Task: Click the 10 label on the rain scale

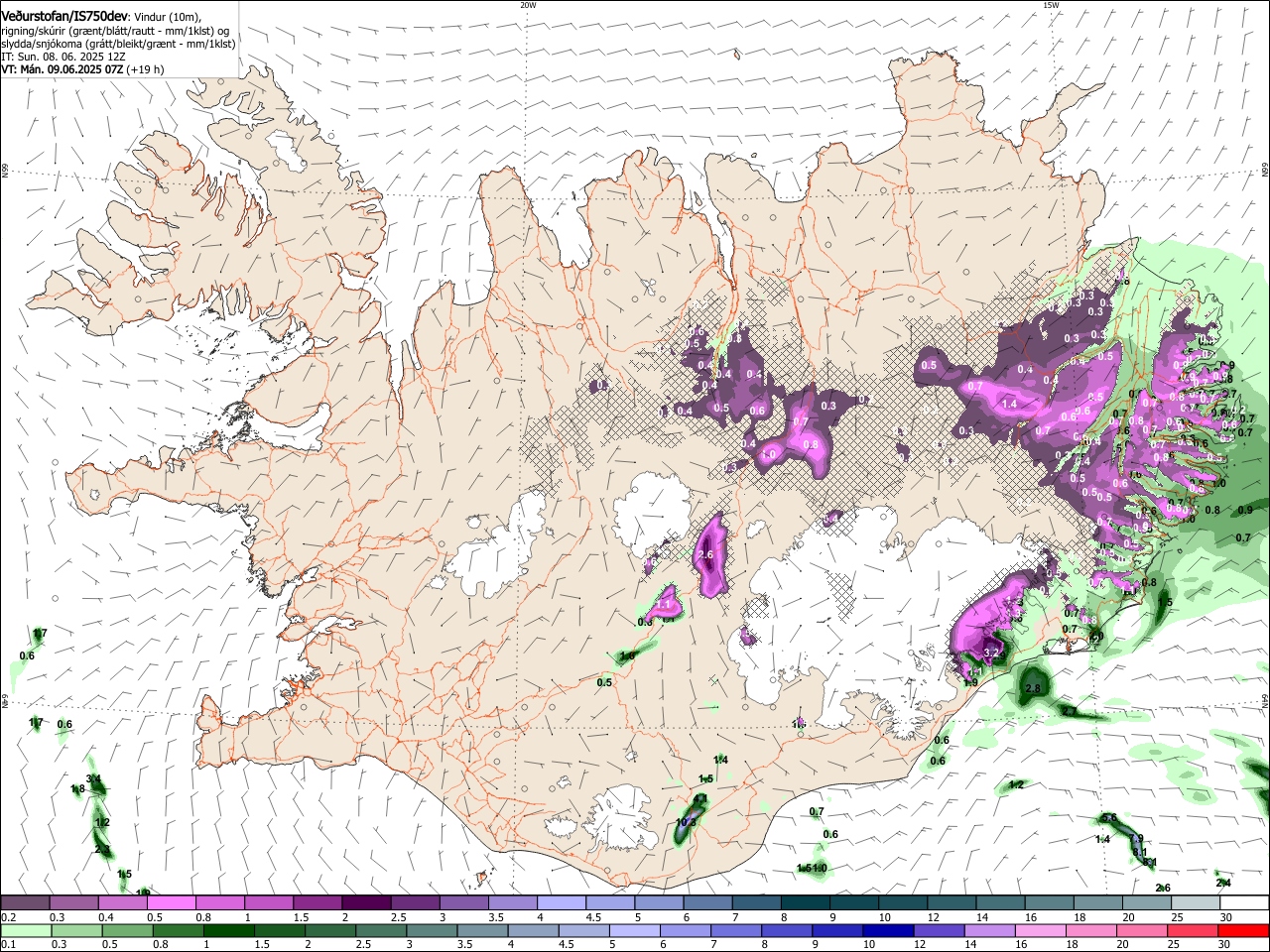Action: click(869, 944)
